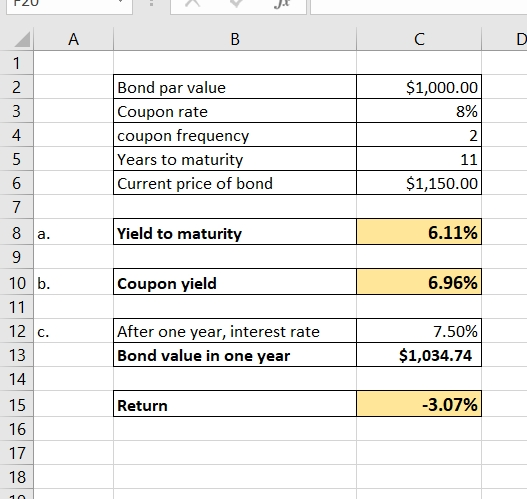527x499 pixels.
Task: Select the $1,150.00 price cell
Action: coord(419,183)
